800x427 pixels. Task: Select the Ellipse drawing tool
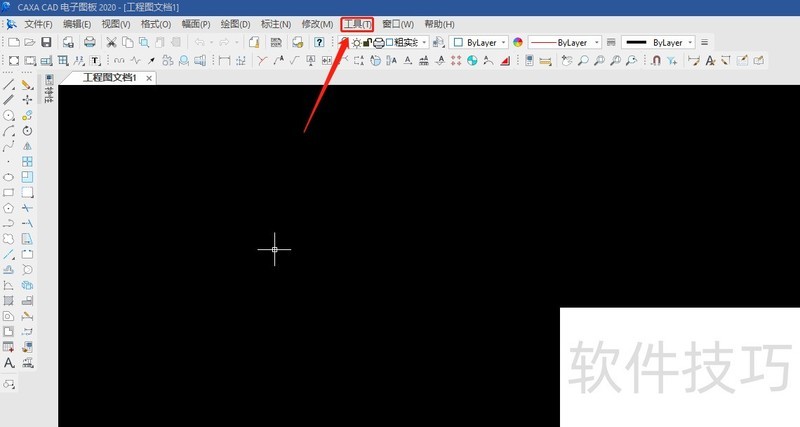pyautogui.click(x=9, y=177)
